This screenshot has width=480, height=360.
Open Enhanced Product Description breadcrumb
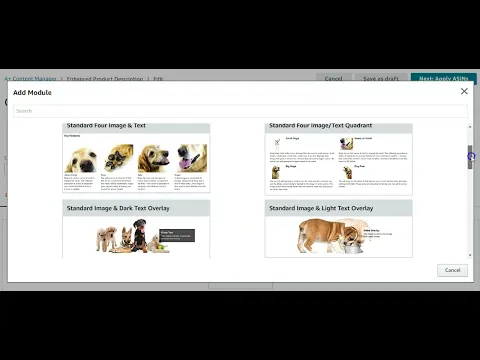click(x=105, y=79)
